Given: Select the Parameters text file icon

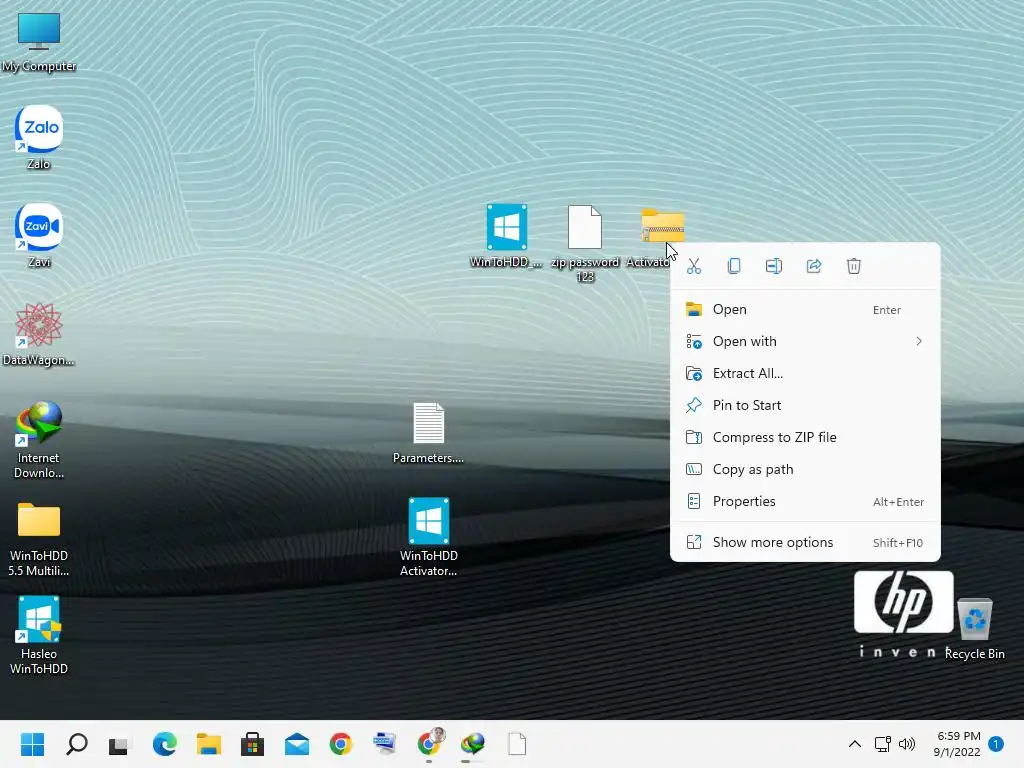Looking at the screenshot, I should tap(428, 433).
